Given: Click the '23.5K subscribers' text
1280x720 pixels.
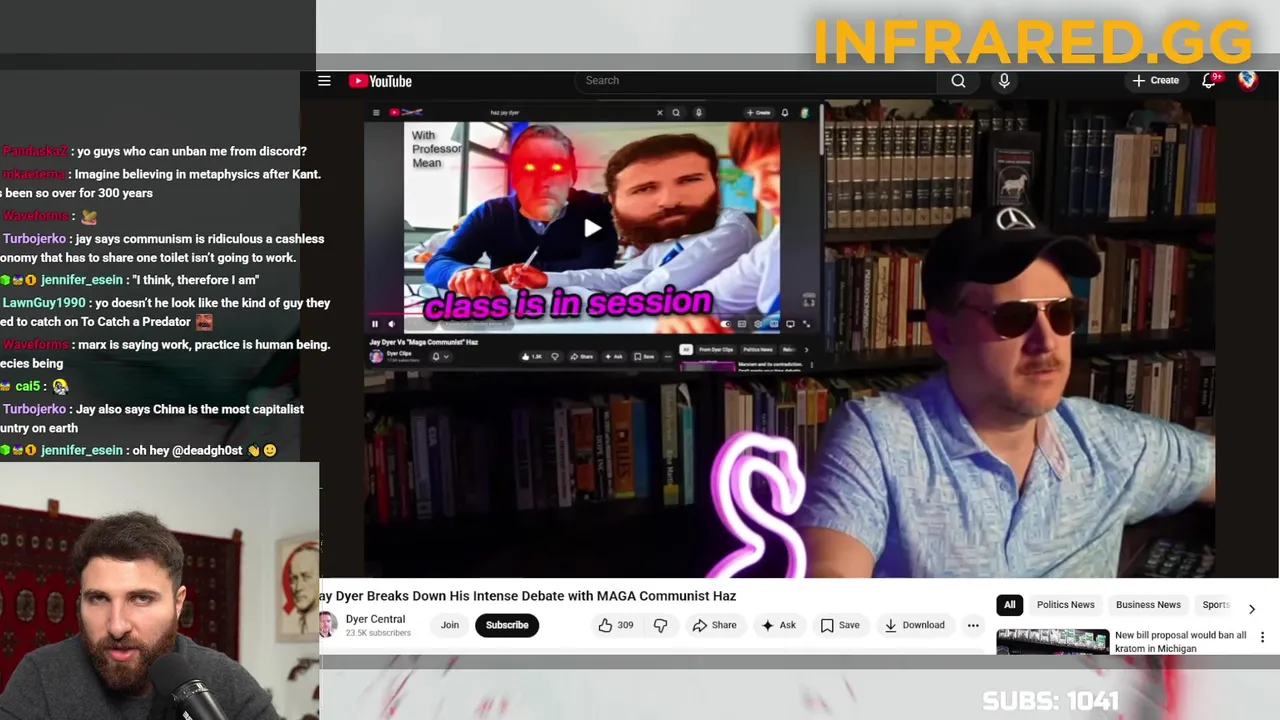Looking at the screenshot, I should 378,633.
